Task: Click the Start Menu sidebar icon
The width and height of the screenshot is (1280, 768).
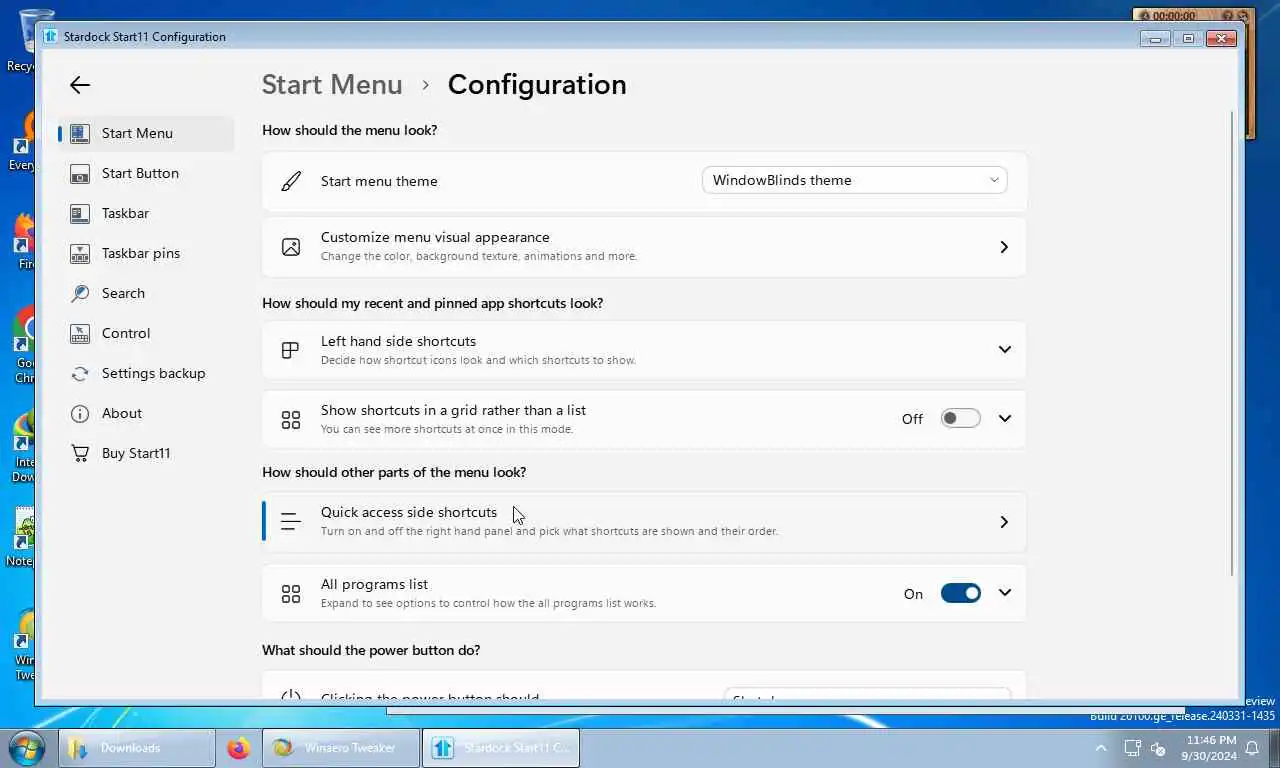Action: point(80,133)
